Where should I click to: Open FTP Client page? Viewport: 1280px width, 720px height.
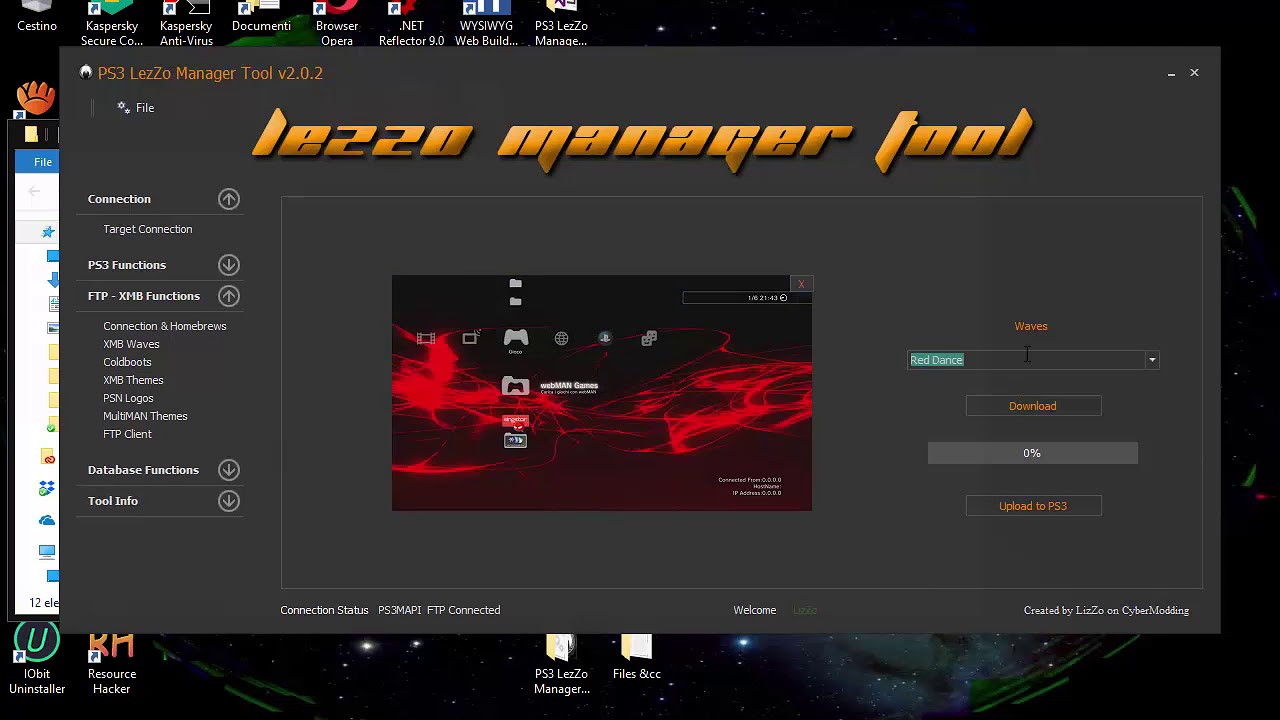pos(127,434)
